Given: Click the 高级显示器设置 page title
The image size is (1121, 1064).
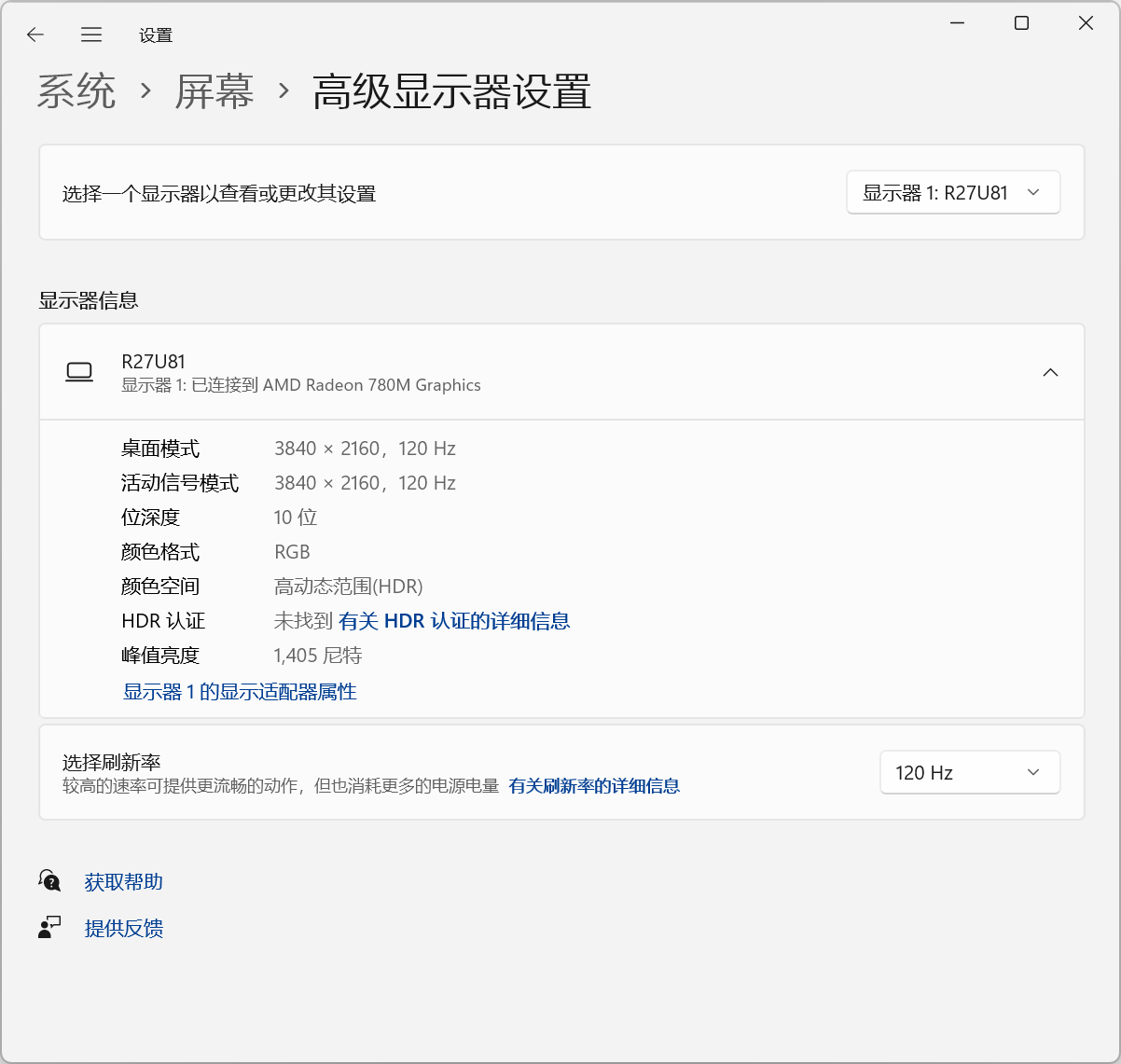Looking at the screenshot, I should (x=451, y=91).
